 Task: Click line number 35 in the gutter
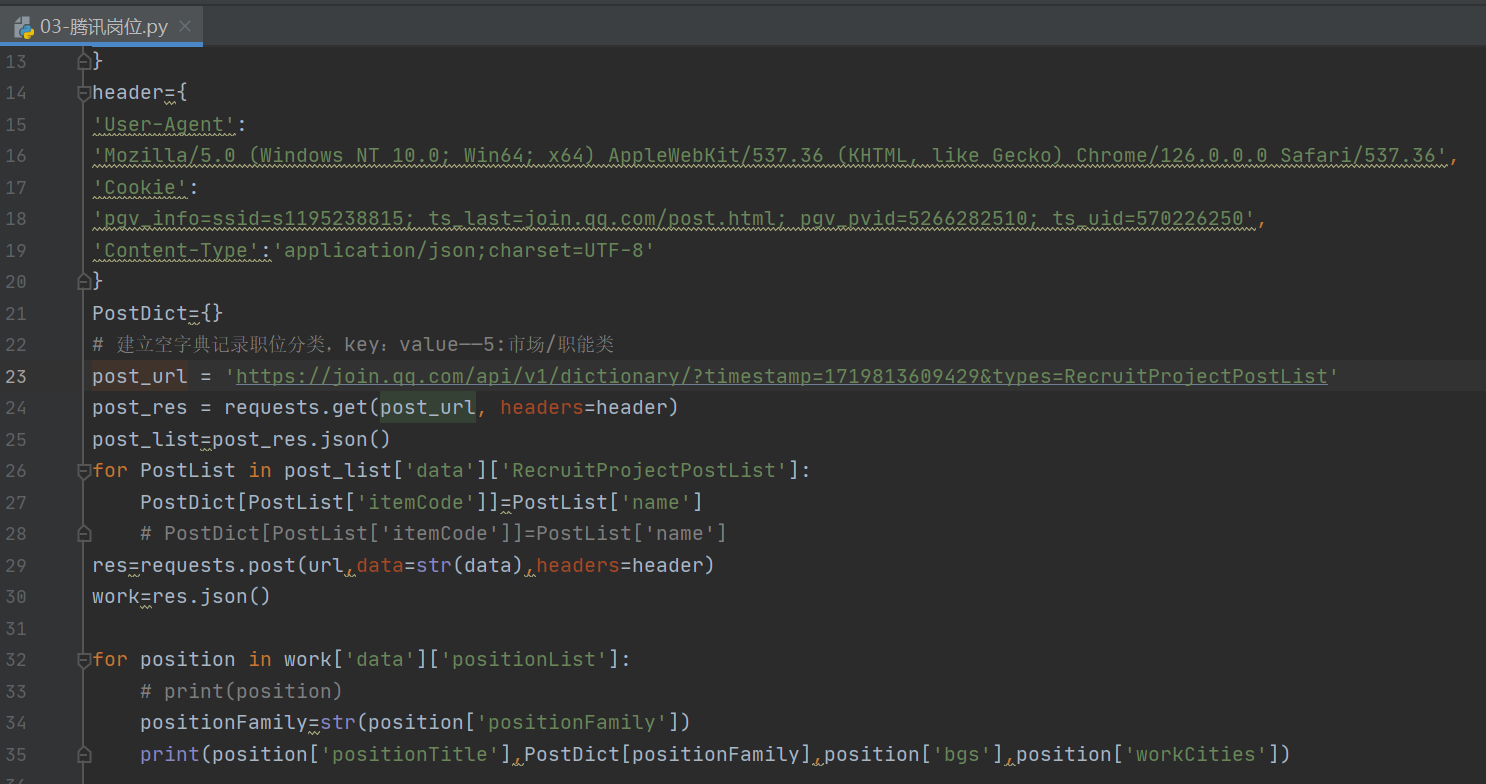tap(16, 754)
